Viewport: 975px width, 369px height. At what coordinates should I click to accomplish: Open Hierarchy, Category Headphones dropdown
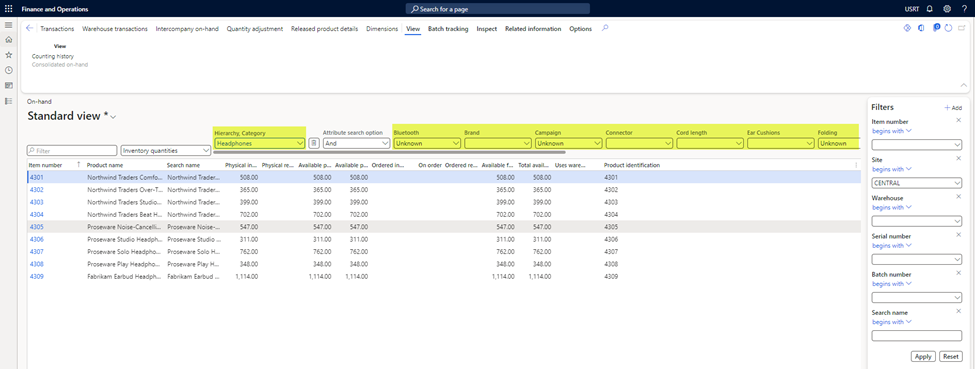tap(259, 143)
